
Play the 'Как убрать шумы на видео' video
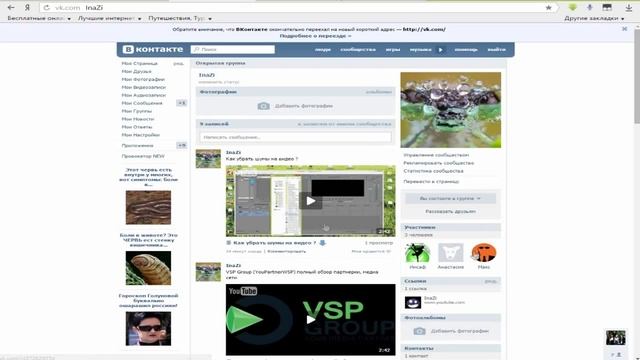311,201
